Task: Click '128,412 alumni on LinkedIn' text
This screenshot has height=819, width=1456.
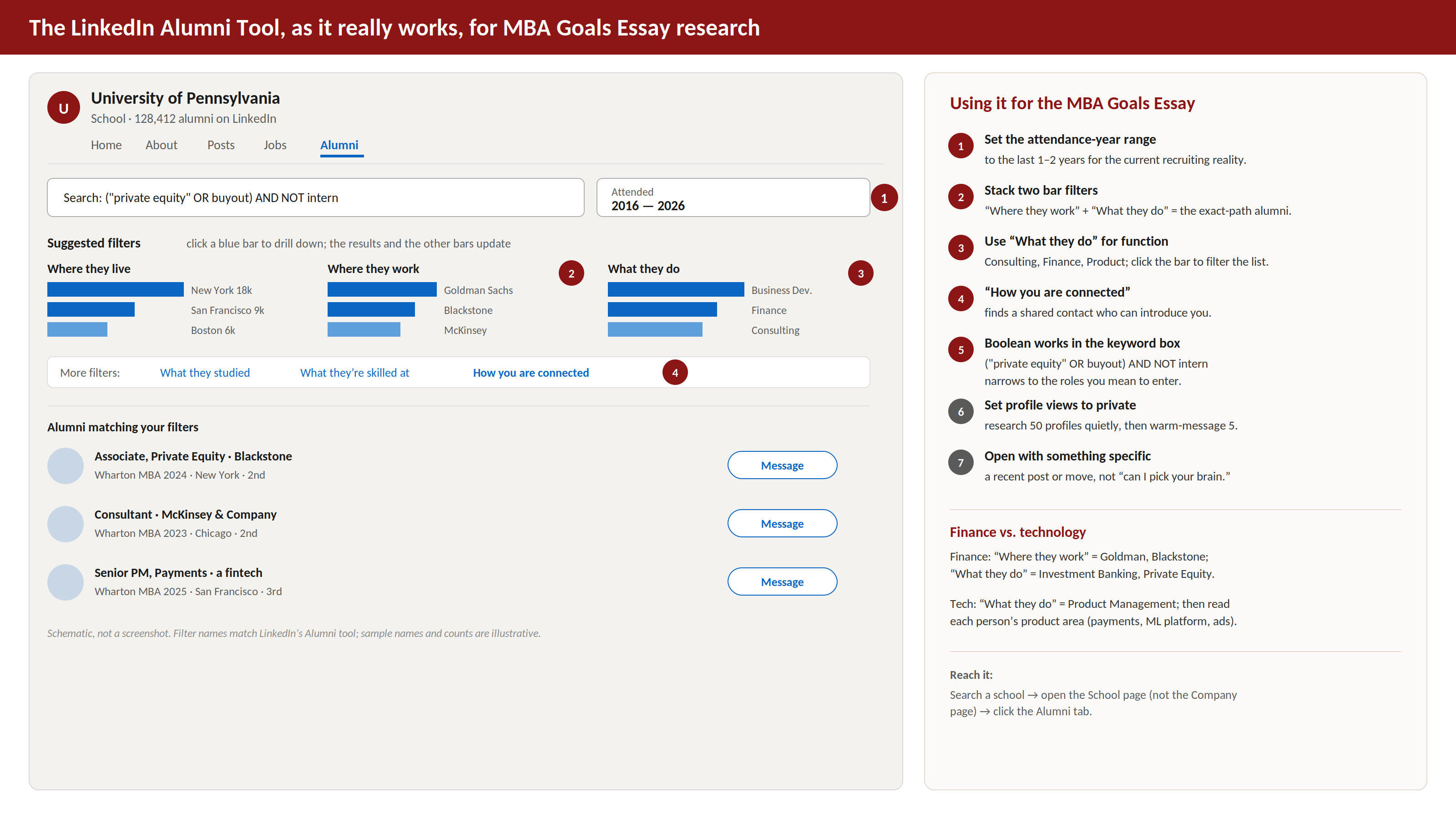Action: [x=205, y=119]
